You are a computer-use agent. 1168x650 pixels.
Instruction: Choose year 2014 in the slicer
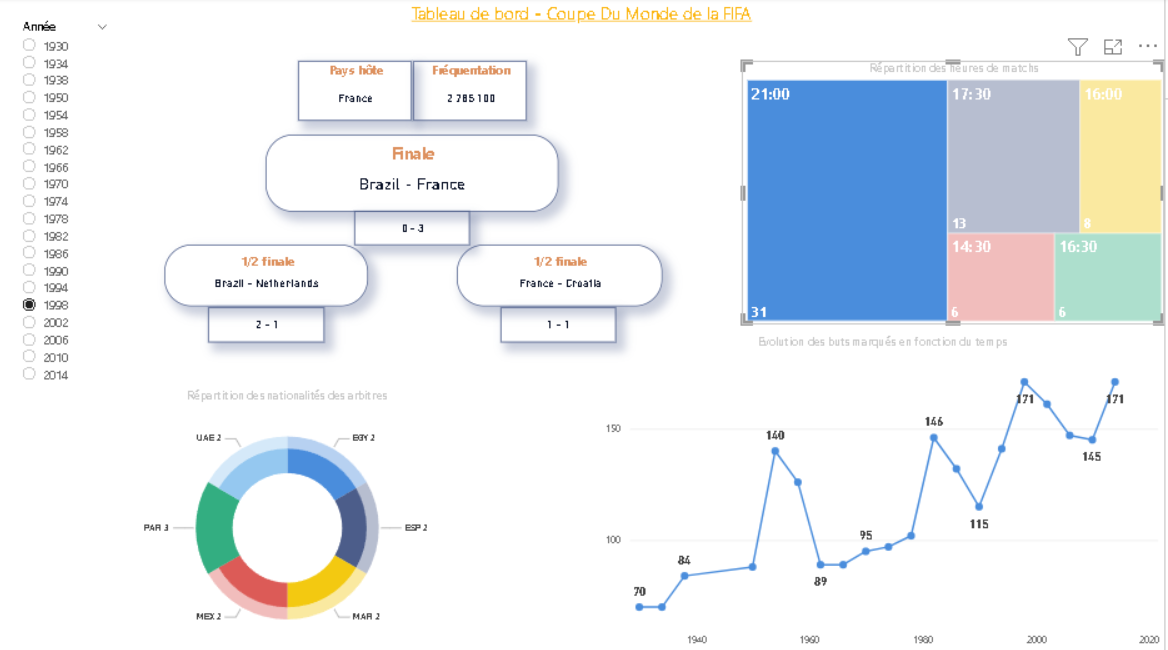(29, 374)
